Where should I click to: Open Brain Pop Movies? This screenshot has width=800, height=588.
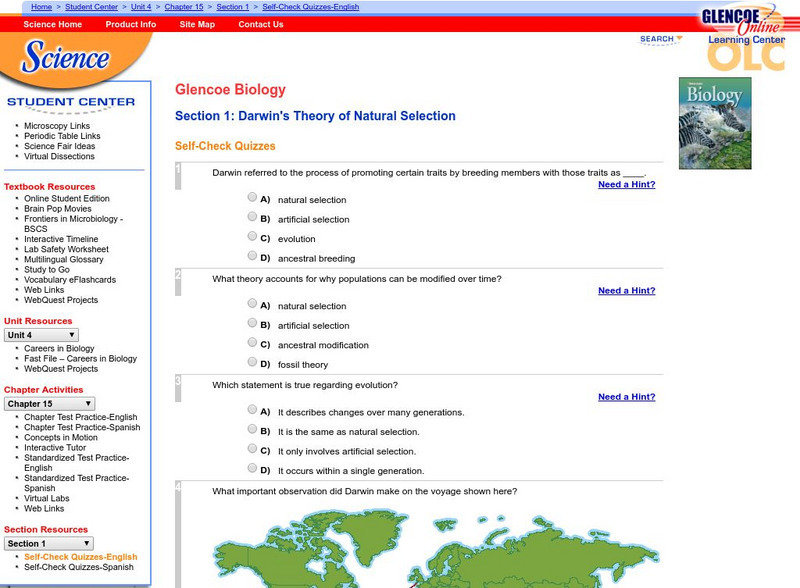[58, 208]
